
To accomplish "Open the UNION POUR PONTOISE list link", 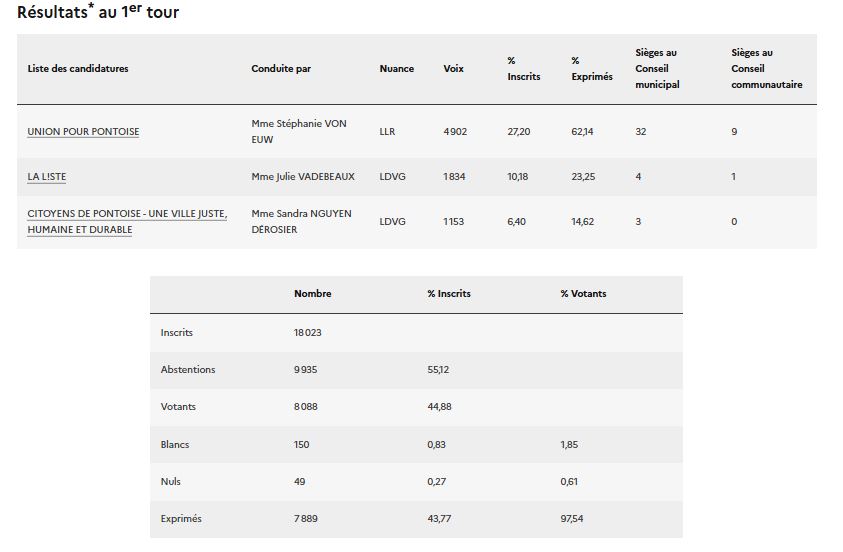I will point(83,132).
